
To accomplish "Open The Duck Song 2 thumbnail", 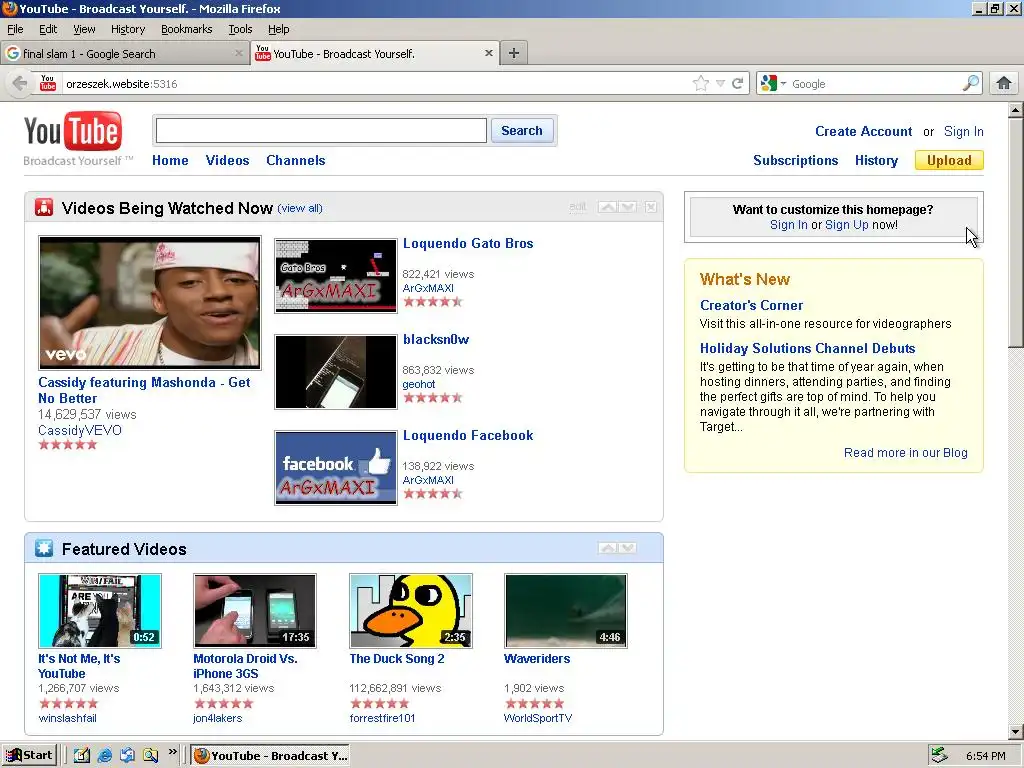I will click(x=411, y=611).
